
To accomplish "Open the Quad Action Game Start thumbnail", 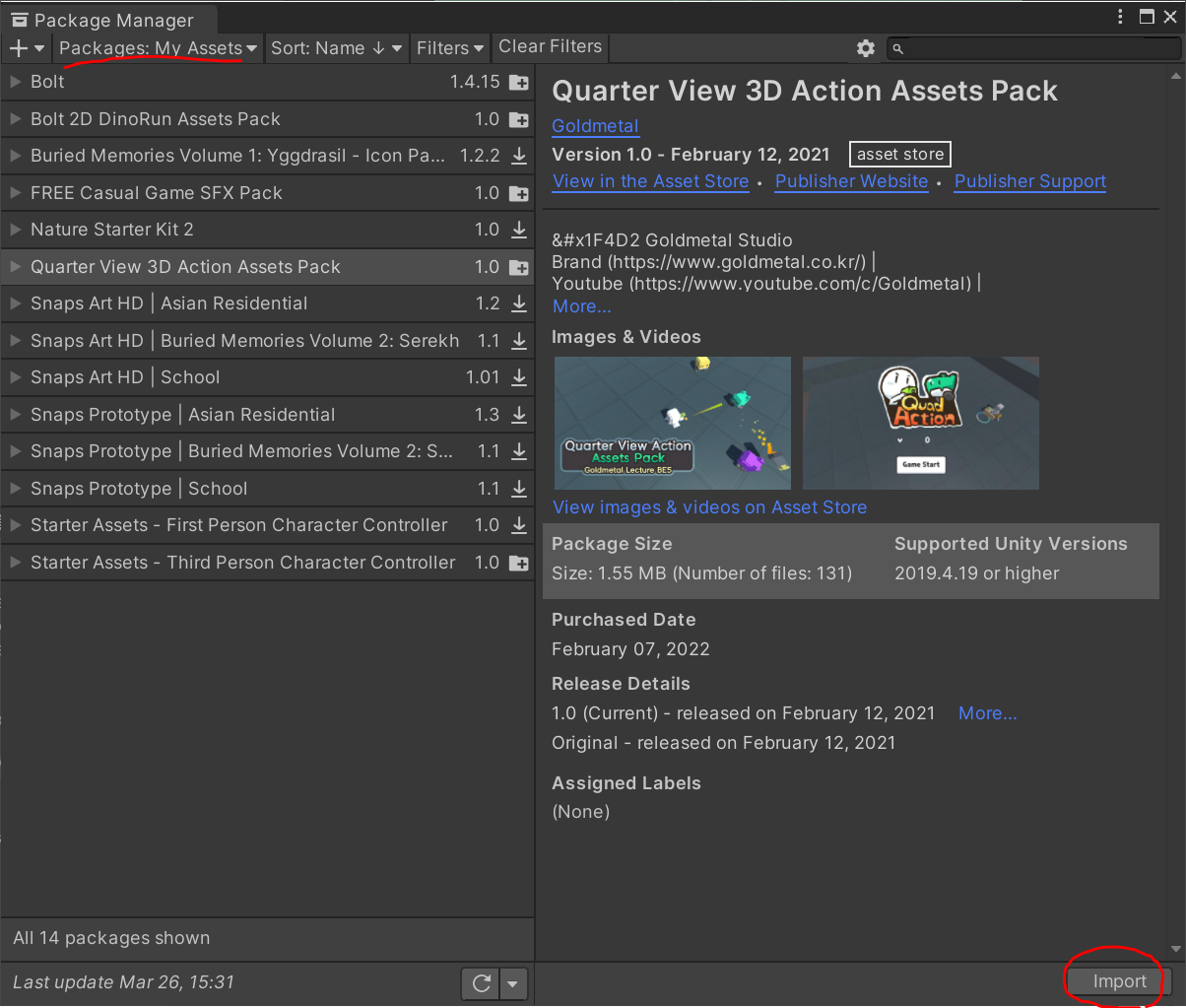I will coord(921,423).
